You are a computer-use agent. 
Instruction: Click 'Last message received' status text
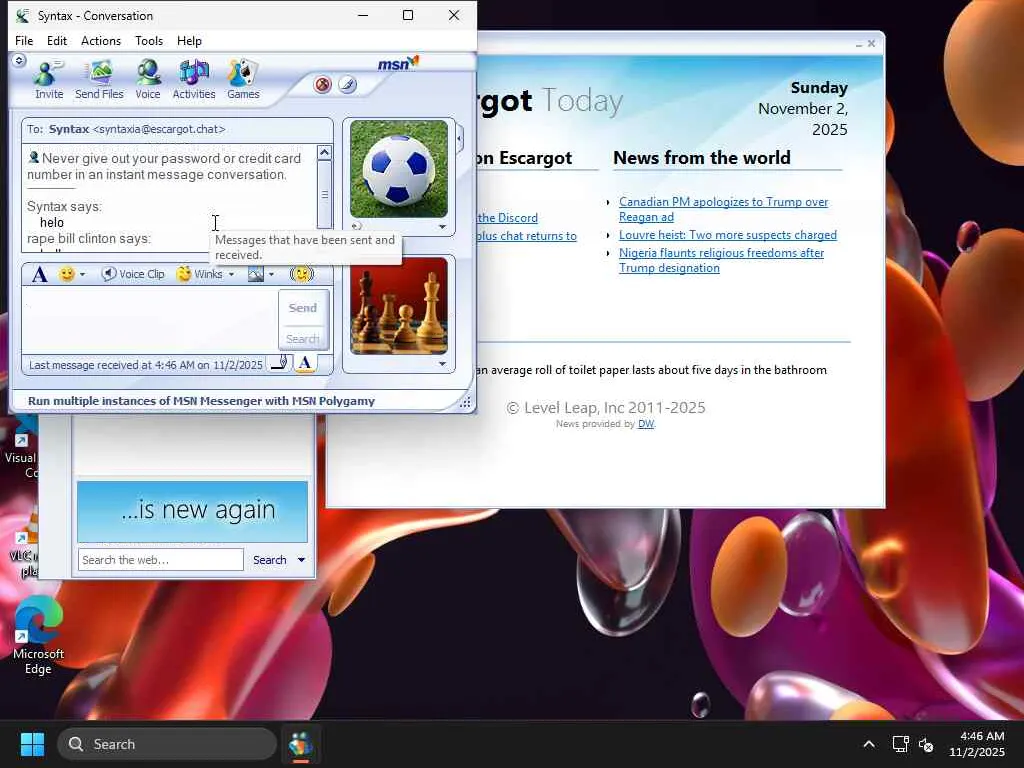[x=146, y=365]
